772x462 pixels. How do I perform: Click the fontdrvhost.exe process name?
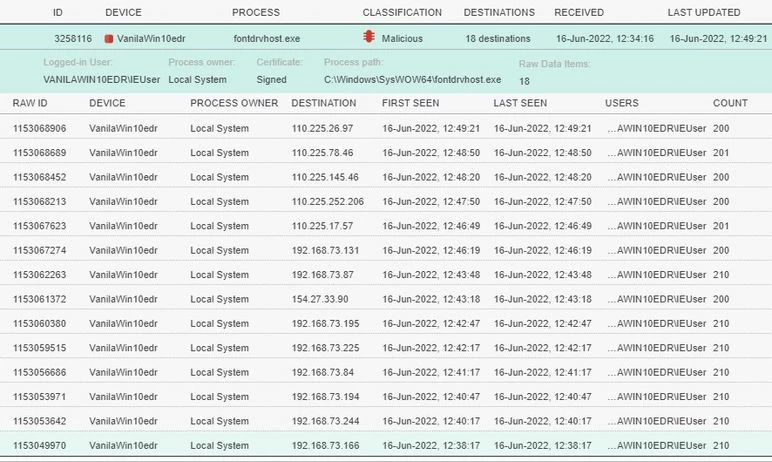[266, 38]
